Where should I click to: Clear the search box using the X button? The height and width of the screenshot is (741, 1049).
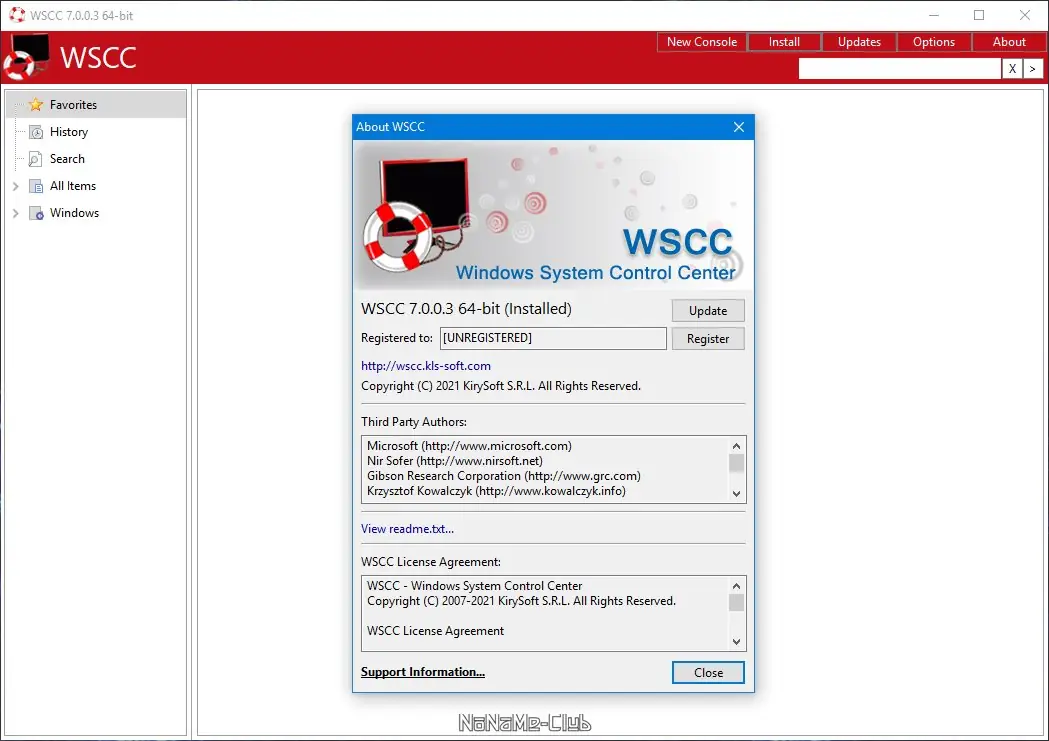(1011, 68)
